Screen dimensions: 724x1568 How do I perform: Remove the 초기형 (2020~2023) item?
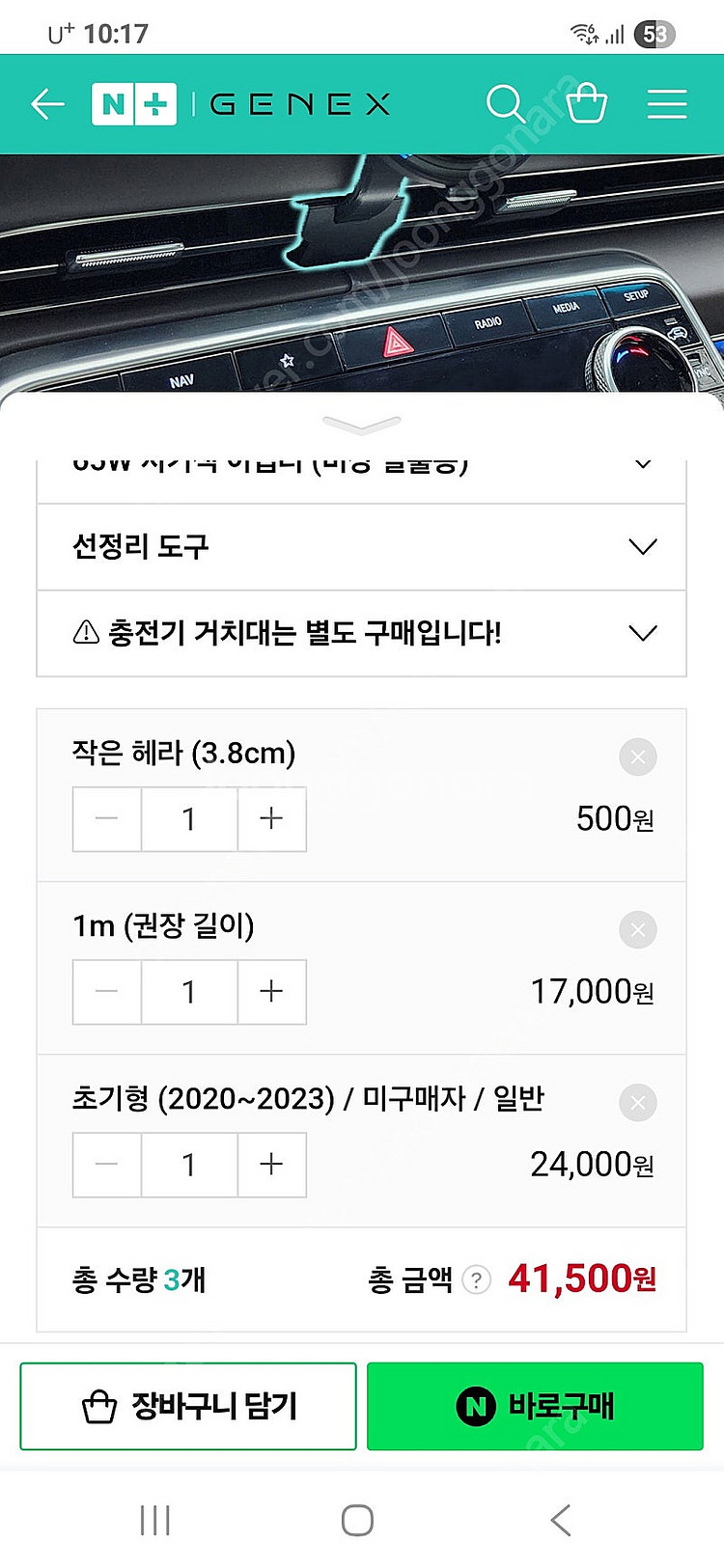point(637,1103)
